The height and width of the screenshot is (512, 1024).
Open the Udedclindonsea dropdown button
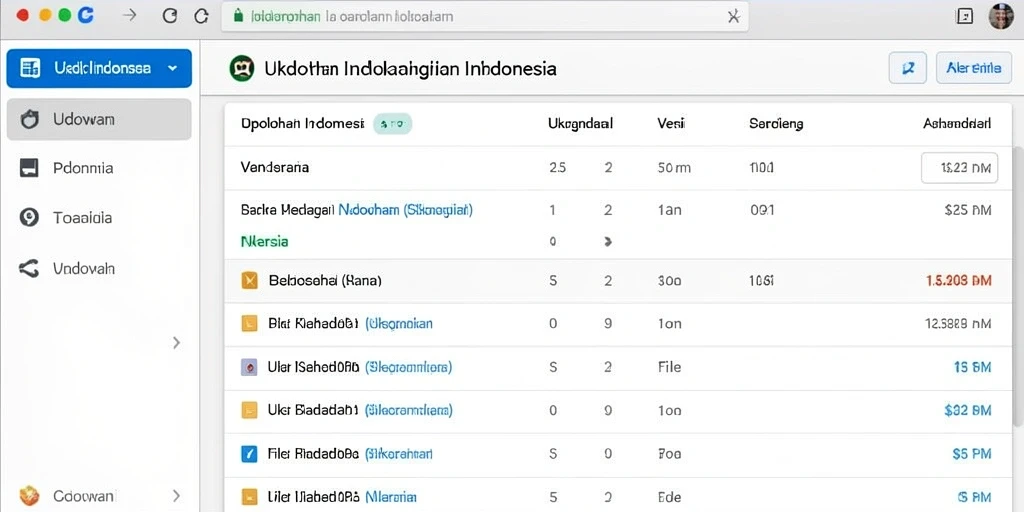tap(99, 68)
